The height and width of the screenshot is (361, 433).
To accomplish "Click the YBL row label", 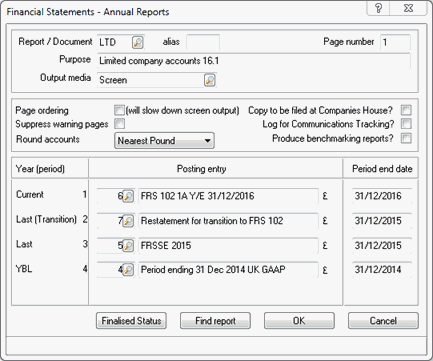I will 24,269.
